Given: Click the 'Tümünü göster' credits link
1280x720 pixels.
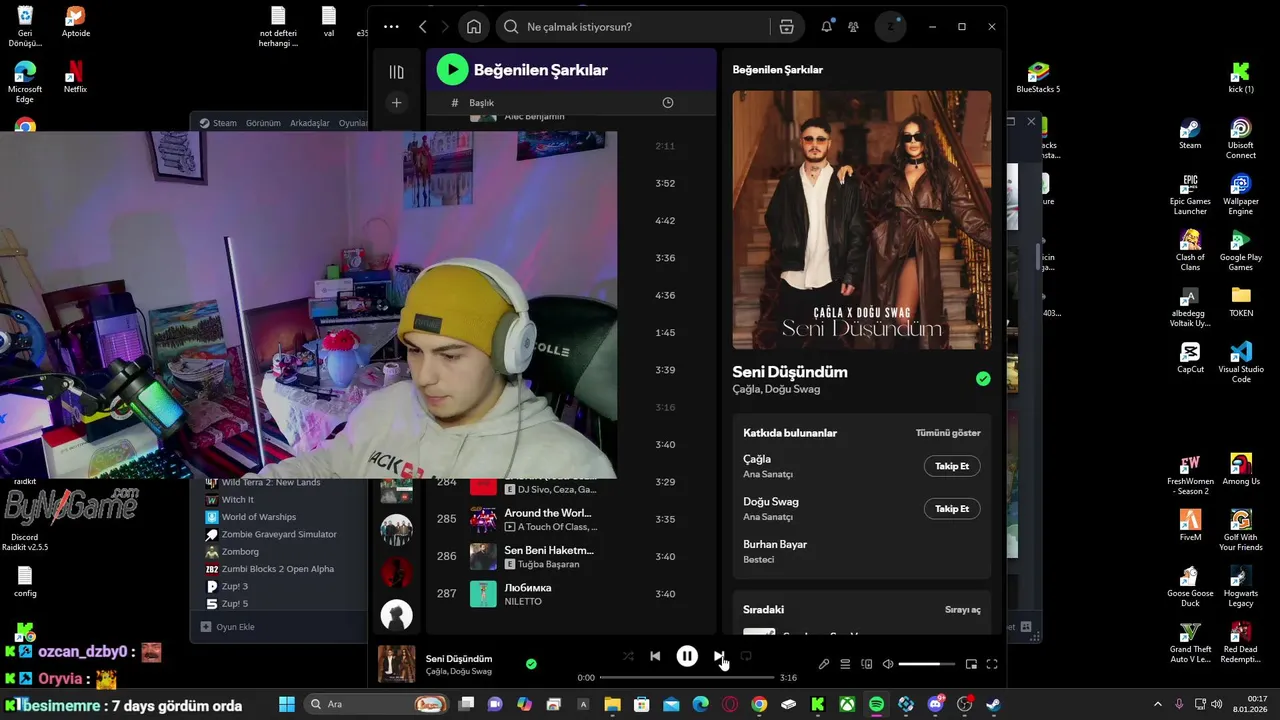Looking at the screenshot, I should point(948,433).
